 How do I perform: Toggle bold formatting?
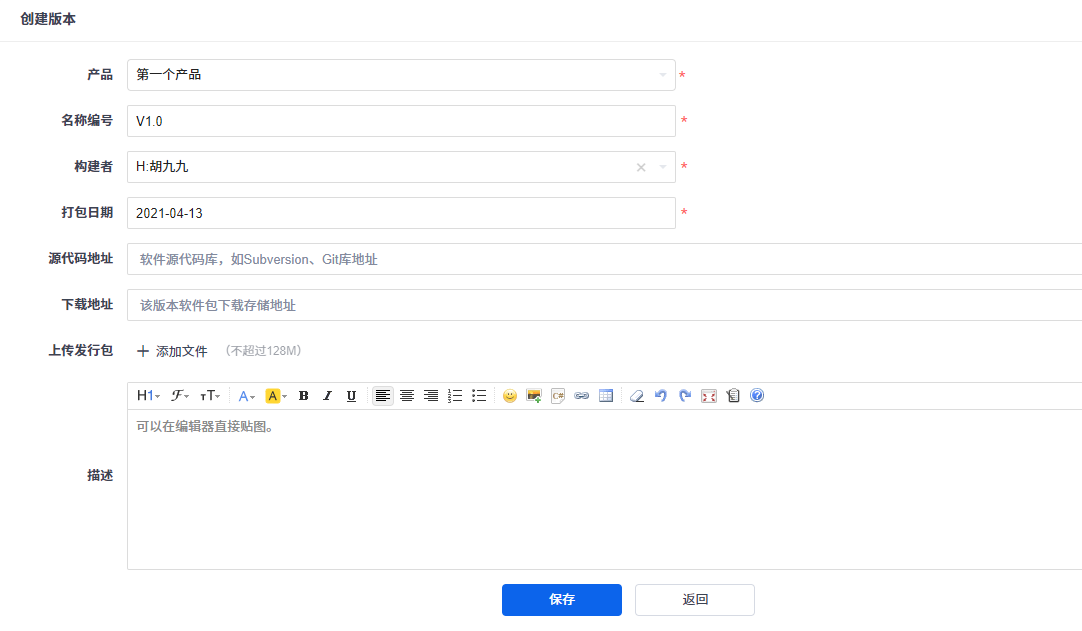(303, 396)
